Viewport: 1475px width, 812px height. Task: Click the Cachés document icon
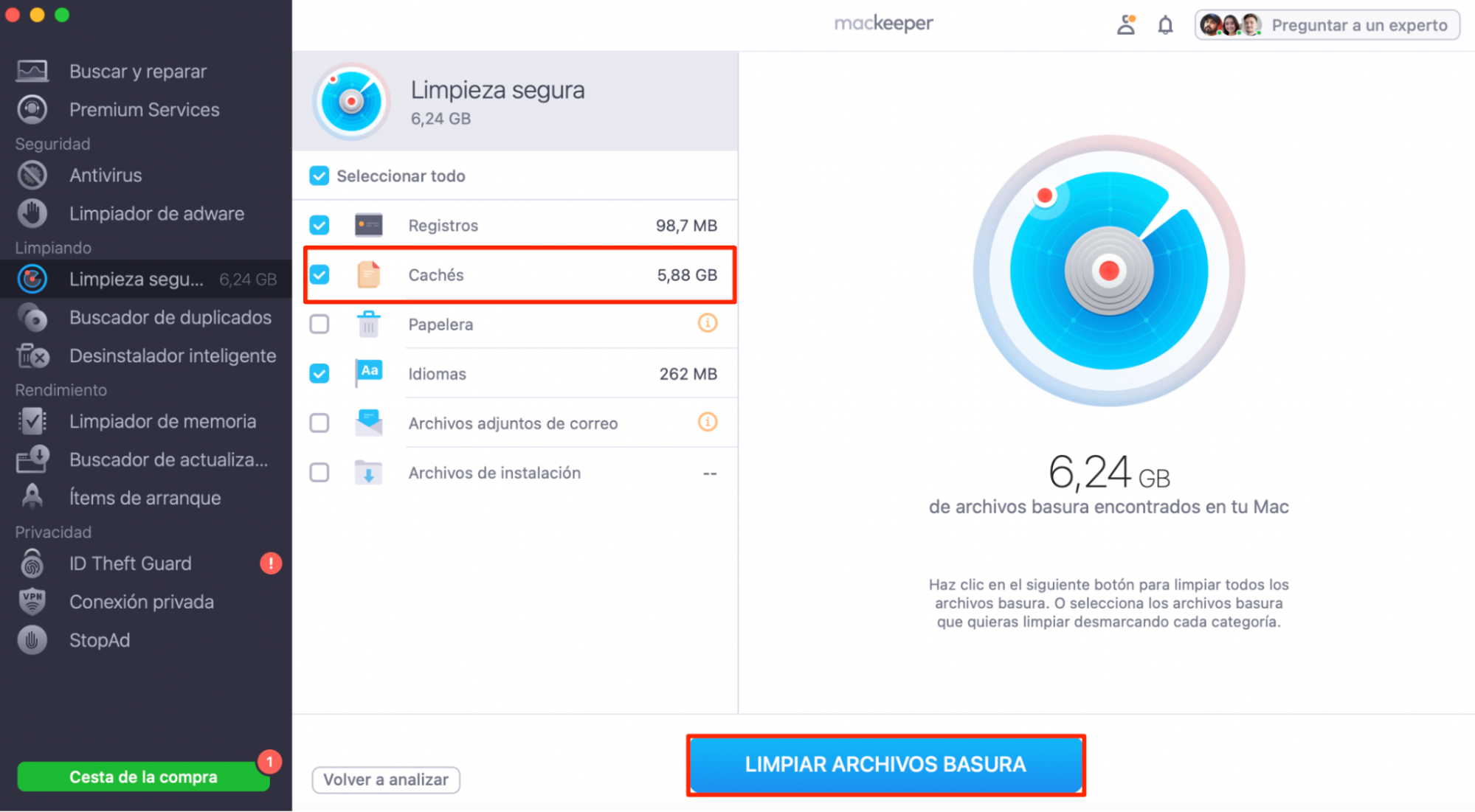pyautogui.click(x=368, y=274)
